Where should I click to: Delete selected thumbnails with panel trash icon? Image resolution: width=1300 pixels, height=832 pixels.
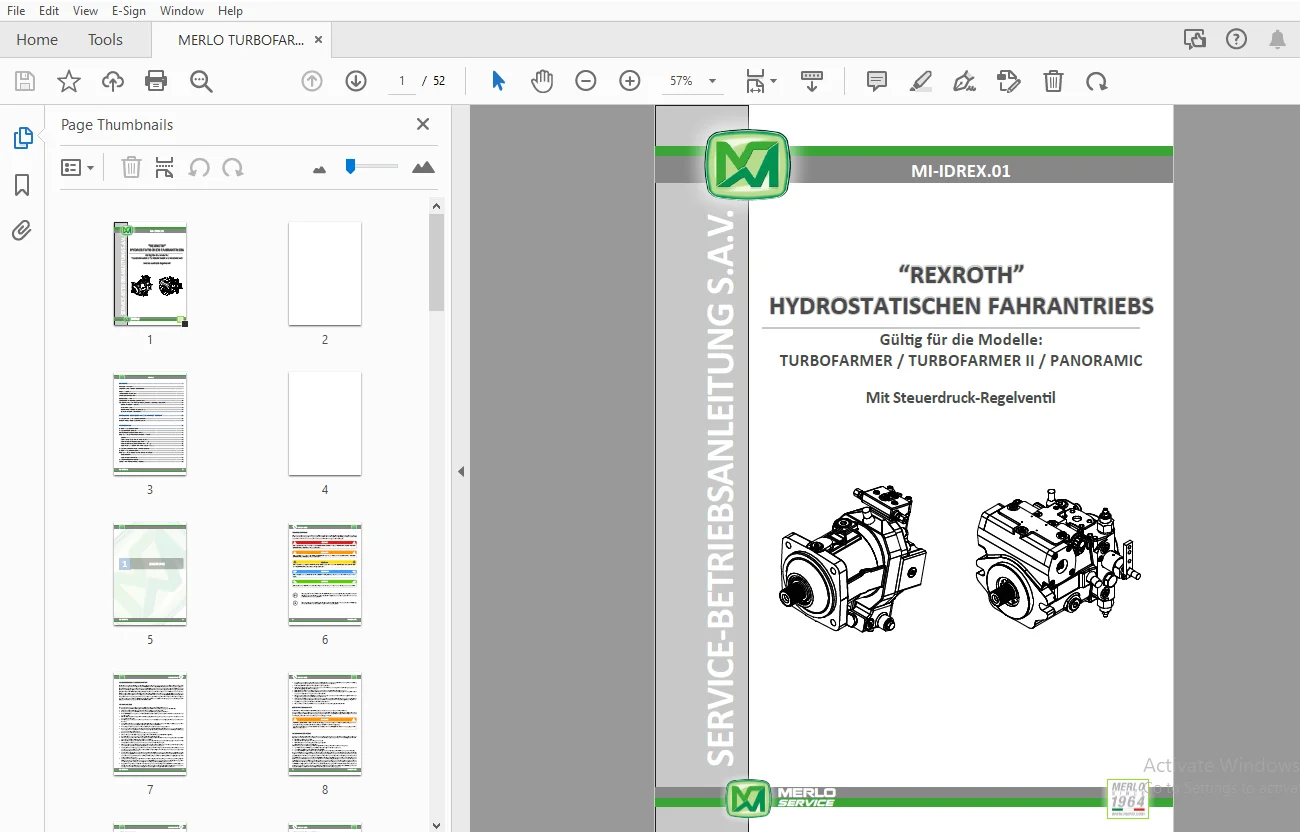pos(131,168)
